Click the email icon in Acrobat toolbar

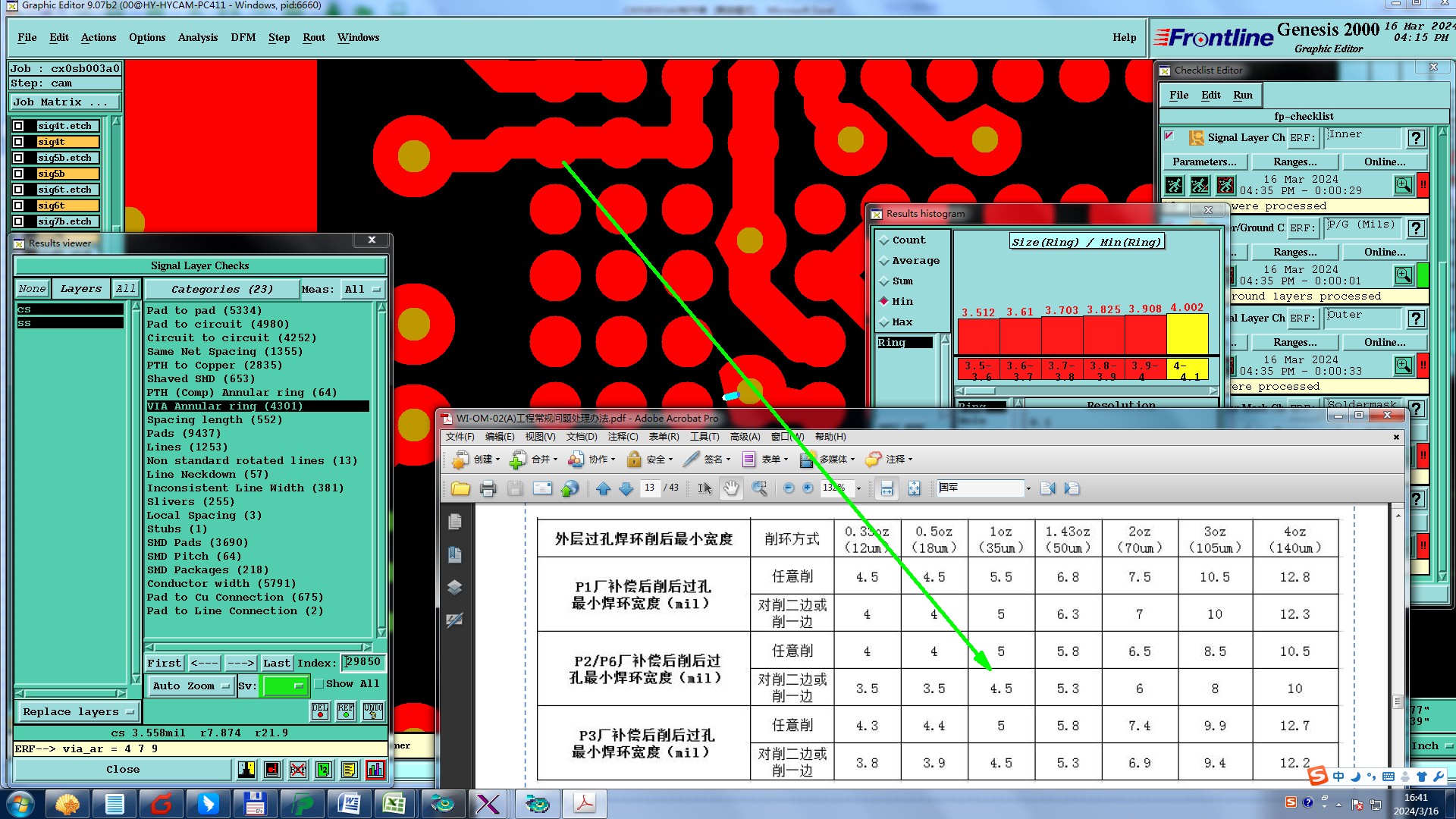tap(542, 488)
